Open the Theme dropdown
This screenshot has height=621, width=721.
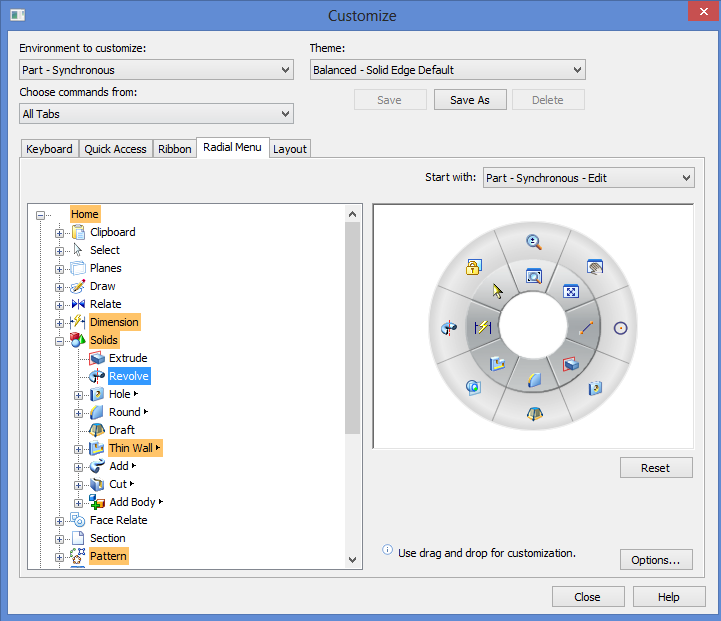(447, 70)
